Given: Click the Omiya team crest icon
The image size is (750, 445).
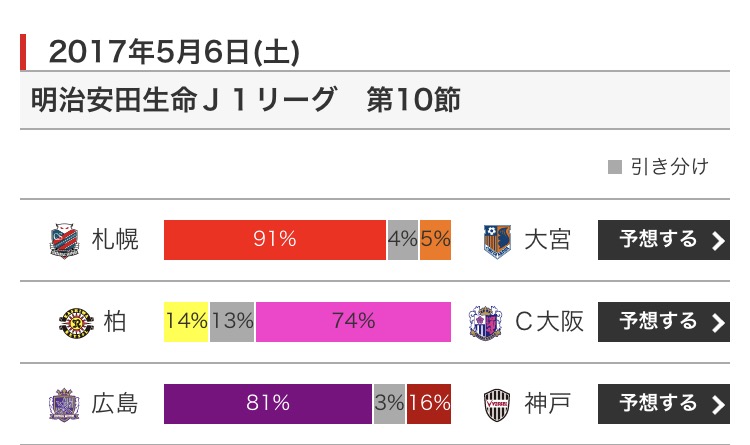Looking at the screenshot, I should pyautogui.click(x=497, y=240).
